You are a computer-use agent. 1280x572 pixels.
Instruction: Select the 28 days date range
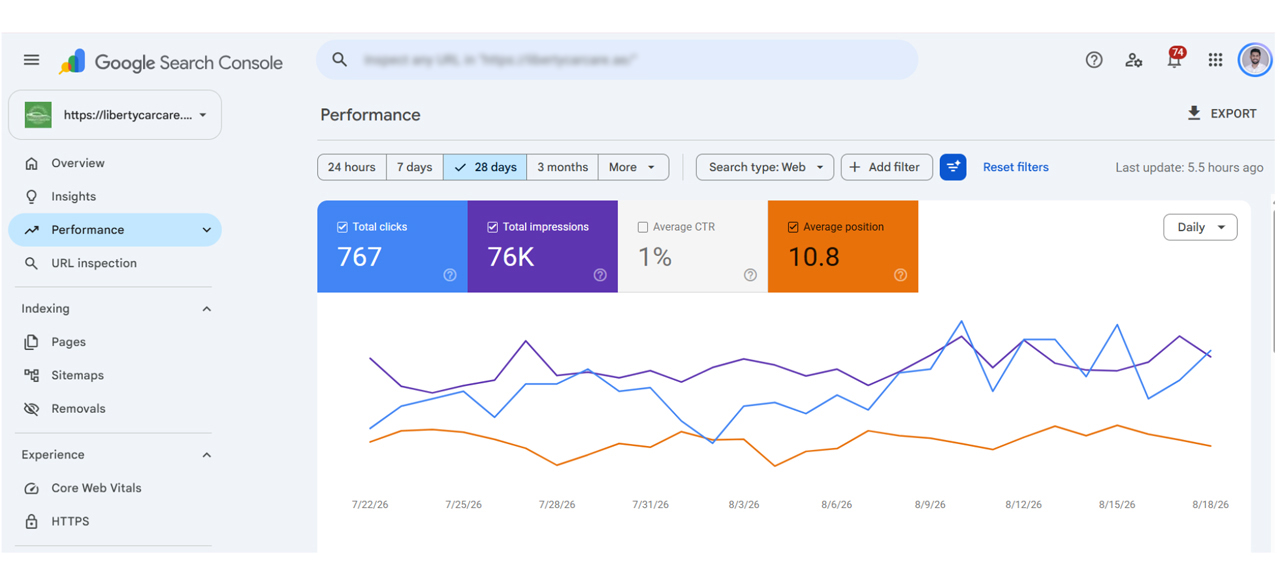486,167
